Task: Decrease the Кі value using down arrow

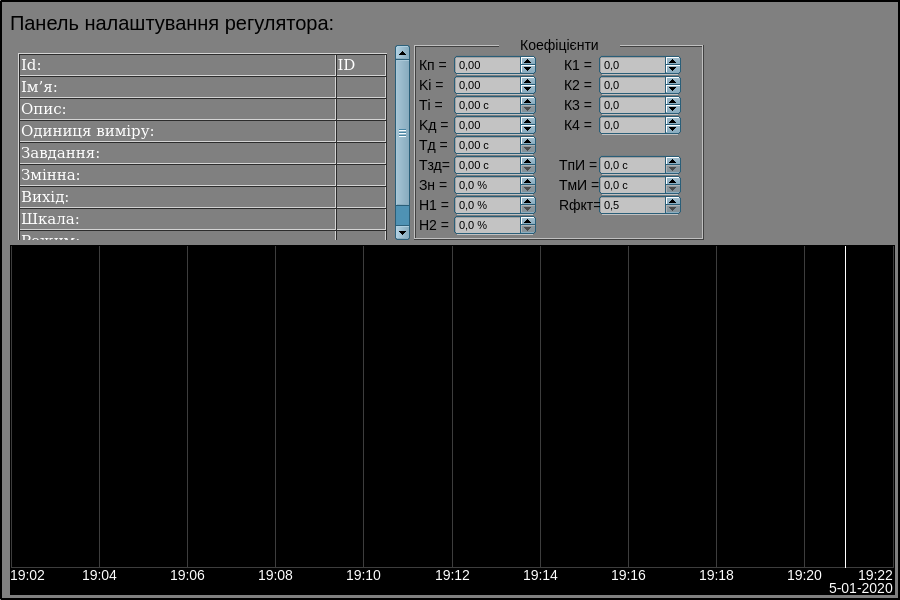Action: tap(528, 89)
